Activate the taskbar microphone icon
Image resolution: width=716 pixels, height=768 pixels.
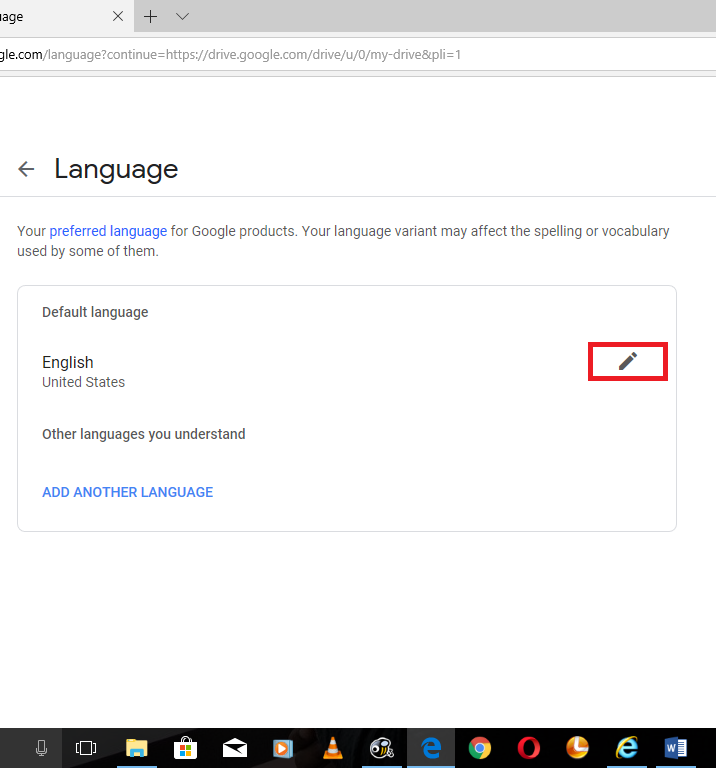point(42,748)
